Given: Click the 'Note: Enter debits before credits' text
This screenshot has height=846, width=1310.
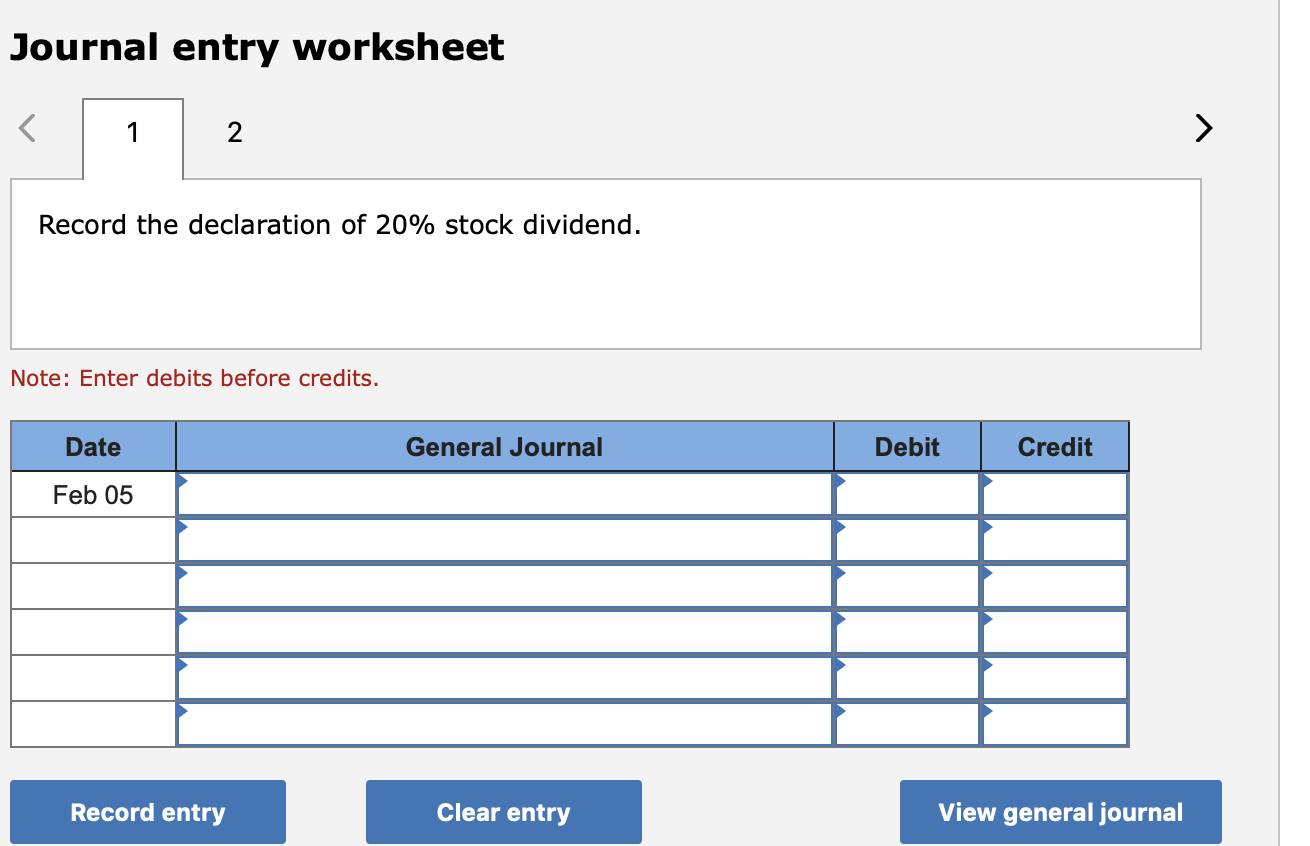Looking at the screenshot, I should point(195,378).
